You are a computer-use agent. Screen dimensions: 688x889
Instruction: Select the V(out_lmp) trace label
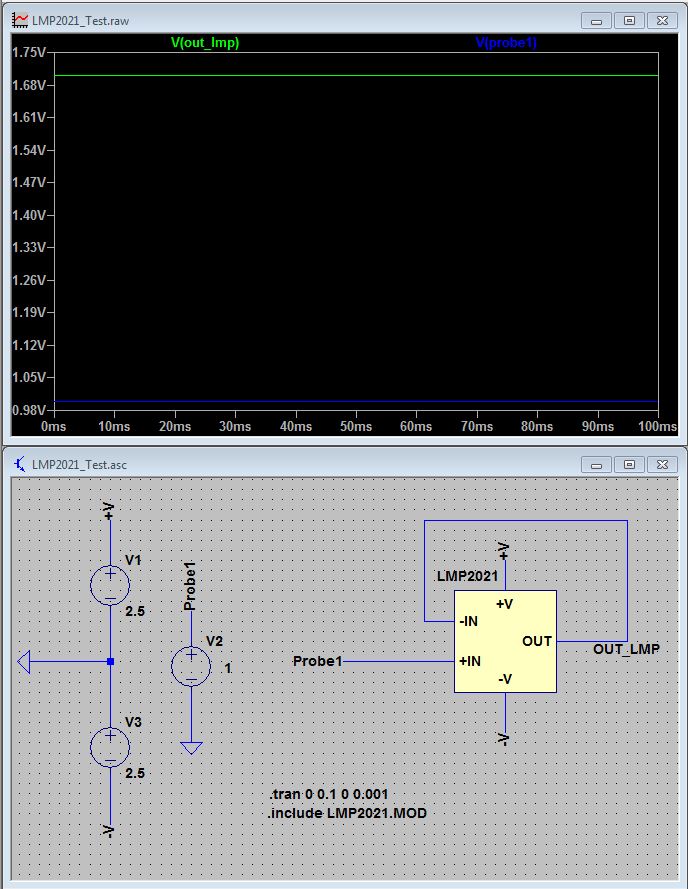tap(205, 43)
